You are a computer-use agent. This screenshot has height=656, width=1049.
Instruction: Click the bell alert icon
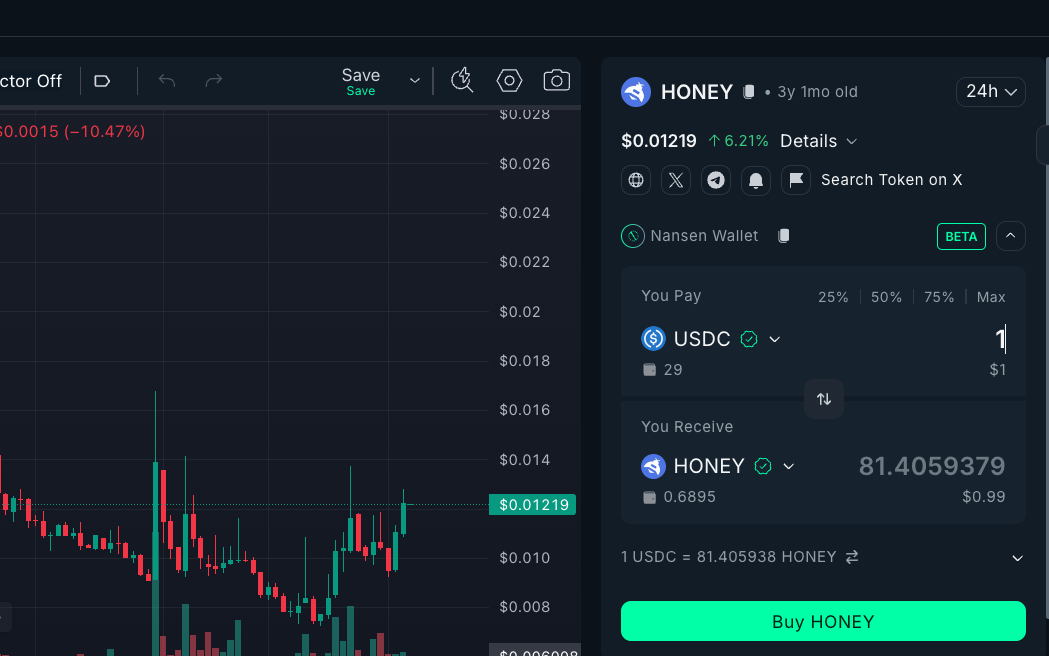pyautogui.click(x=756, y=180)
